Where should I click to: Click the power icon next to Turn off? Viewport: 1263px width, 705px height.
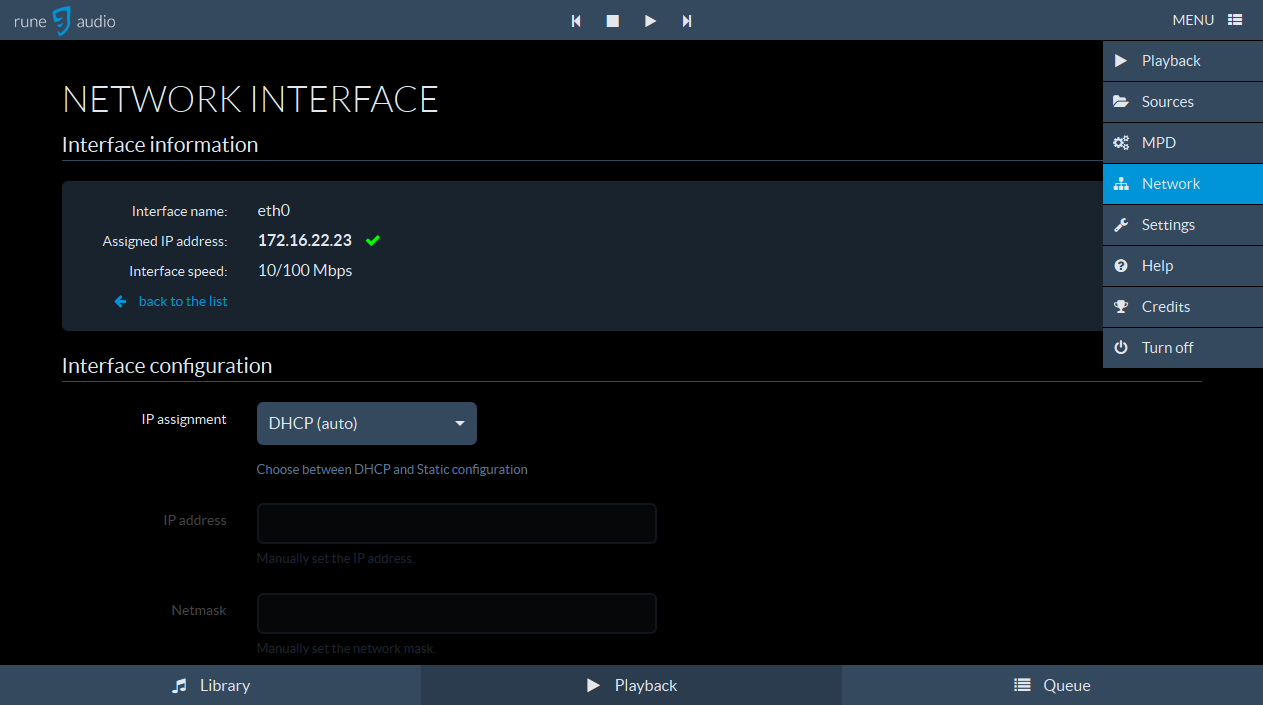pyautogui.click(x=1121, y=348)
